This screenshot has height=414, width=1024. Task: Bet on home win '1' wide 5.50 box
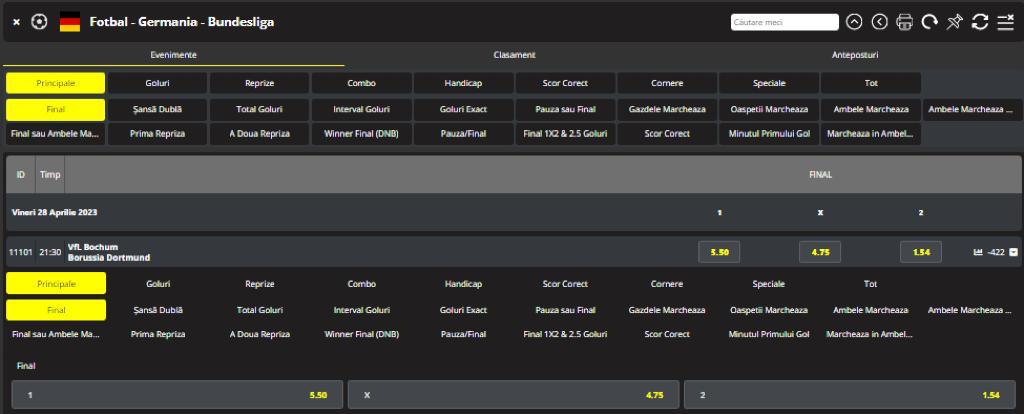click(x=177, y=395)
